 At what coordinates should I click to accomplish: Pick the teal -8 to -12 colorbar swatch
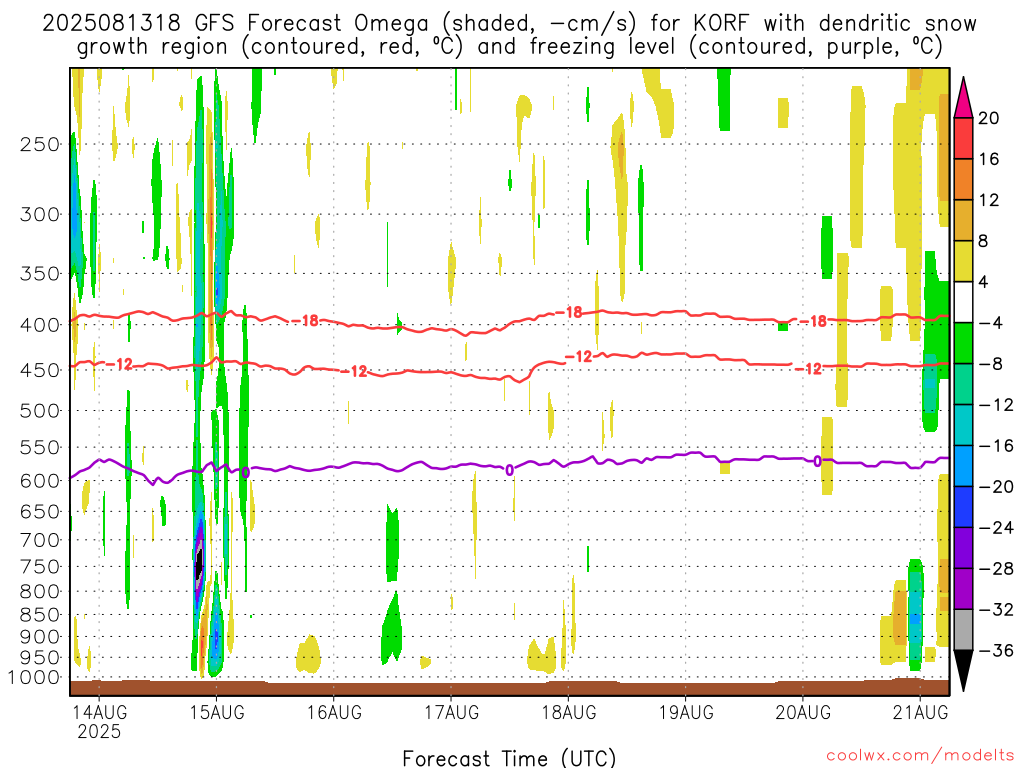click(x=963, y=384)
